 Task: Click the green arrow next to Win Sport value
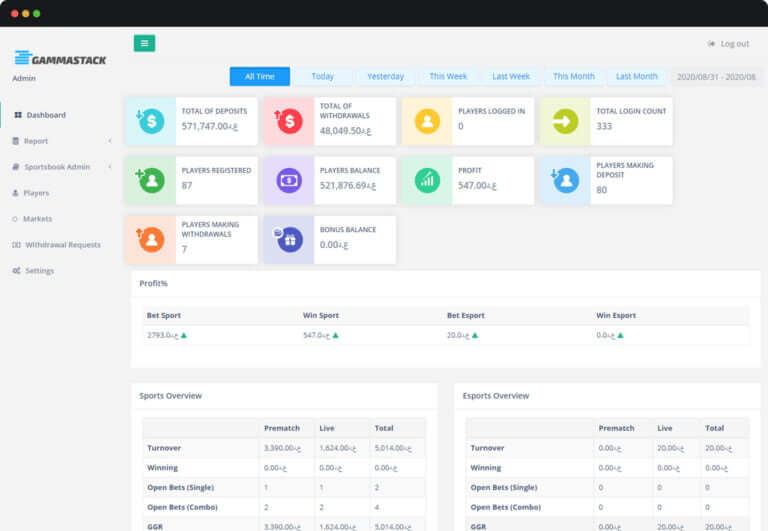tap(336, 336)
